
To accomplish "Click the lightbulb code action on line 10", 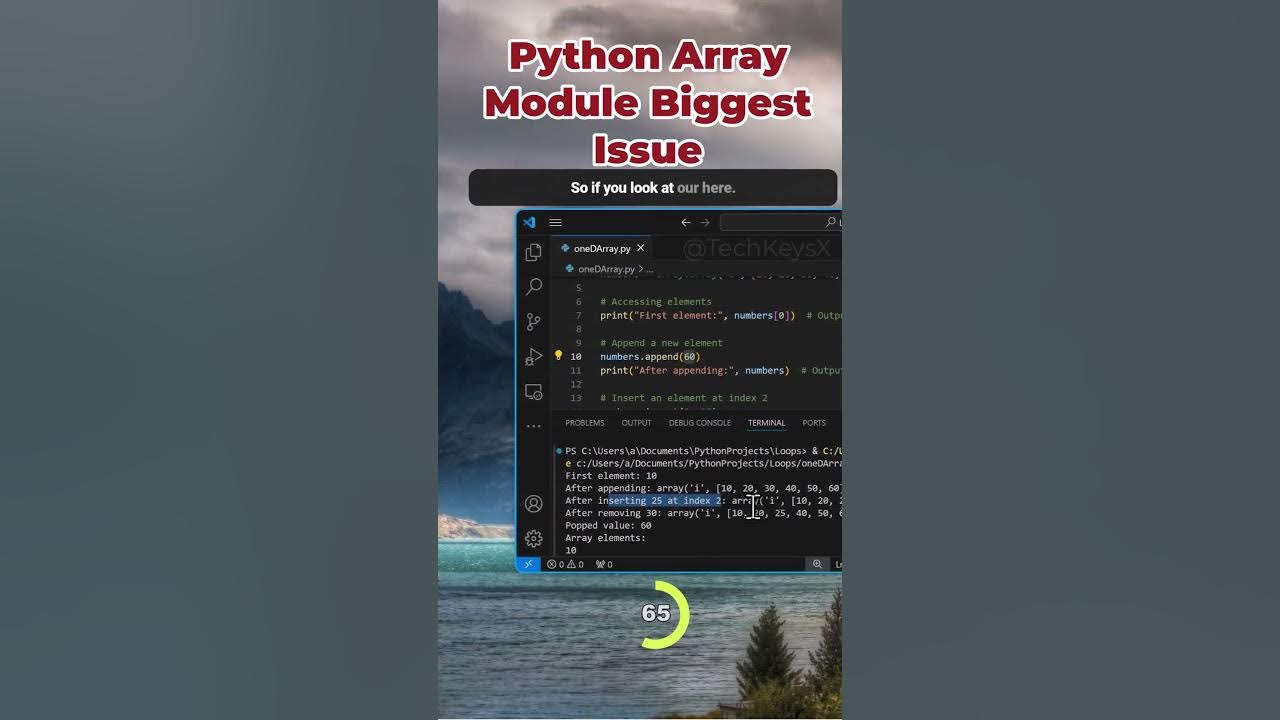I will [x=559, y=356].
